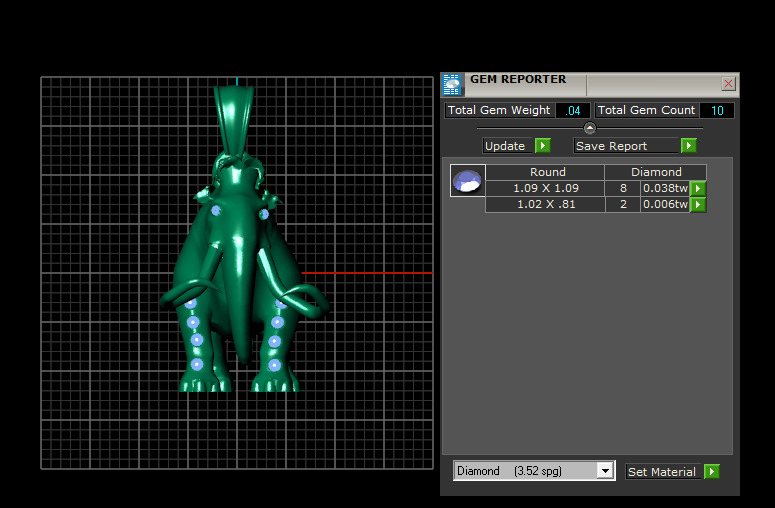This screenshot has width=775, height=508.
Task: Click the 0.038tw weight cell
Action: click(x=665, y=188)
